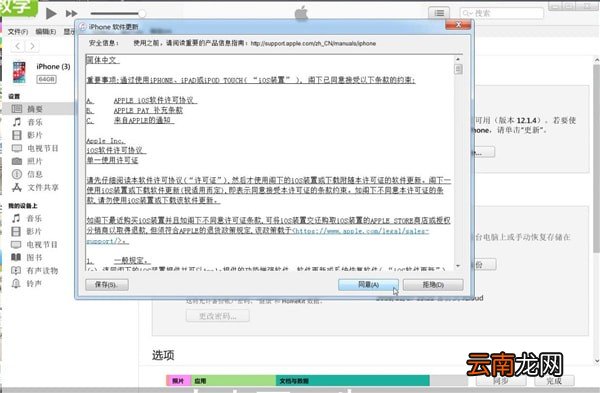This screenshot has height=393, width=600.
Task: Click the 选项 section heading
Action: click(x=163, y=355)
